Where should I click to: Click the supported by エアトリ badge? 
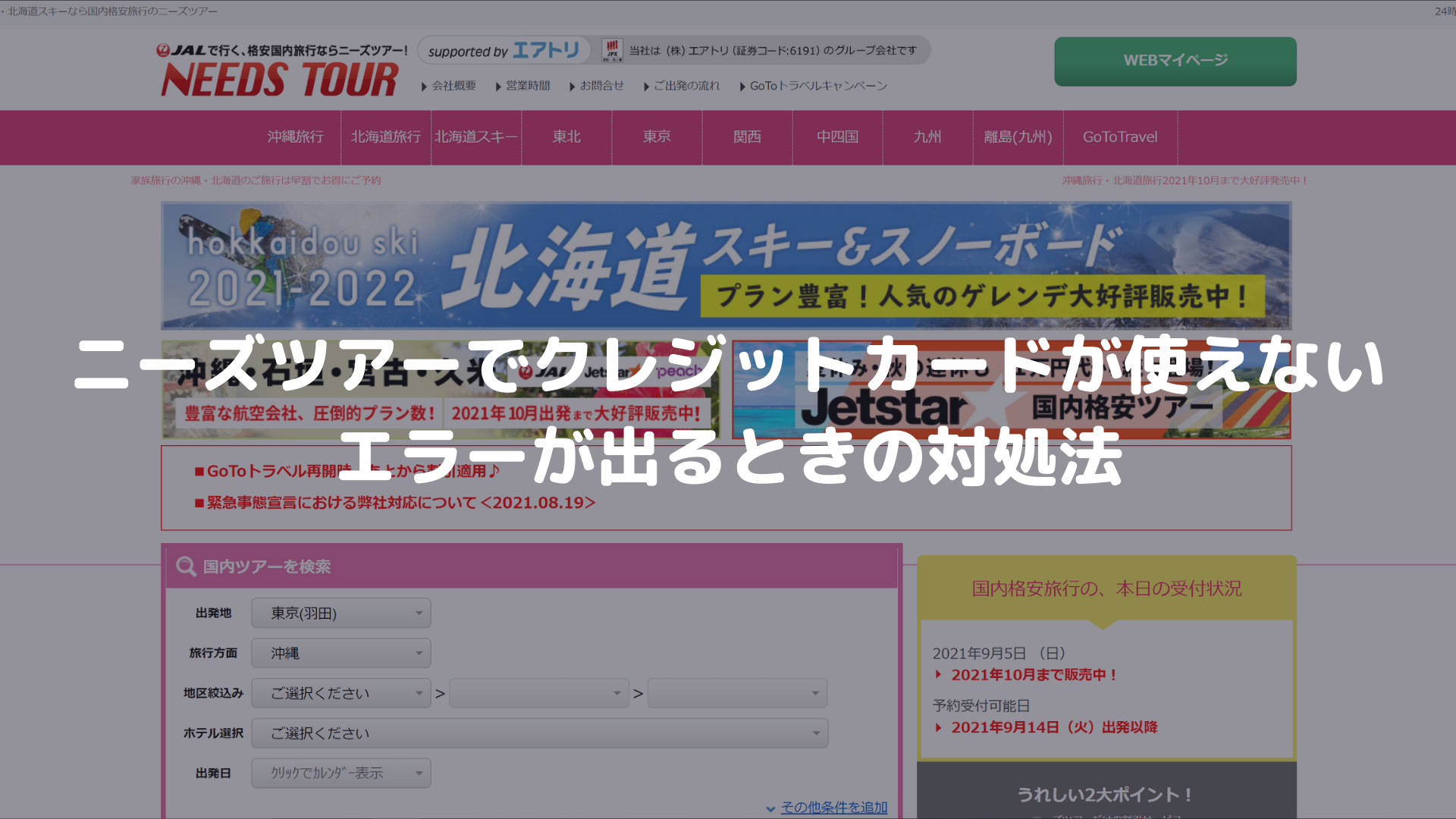(504, 51)
